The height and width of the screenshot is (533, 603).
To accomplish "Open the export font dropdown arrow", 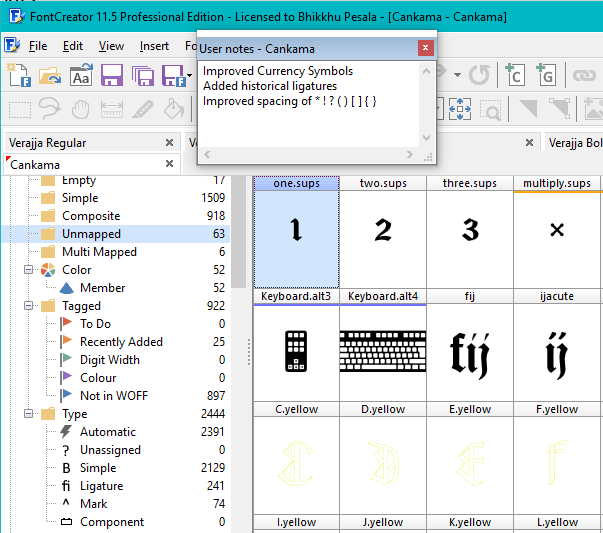I will click(x=190, y=75).
